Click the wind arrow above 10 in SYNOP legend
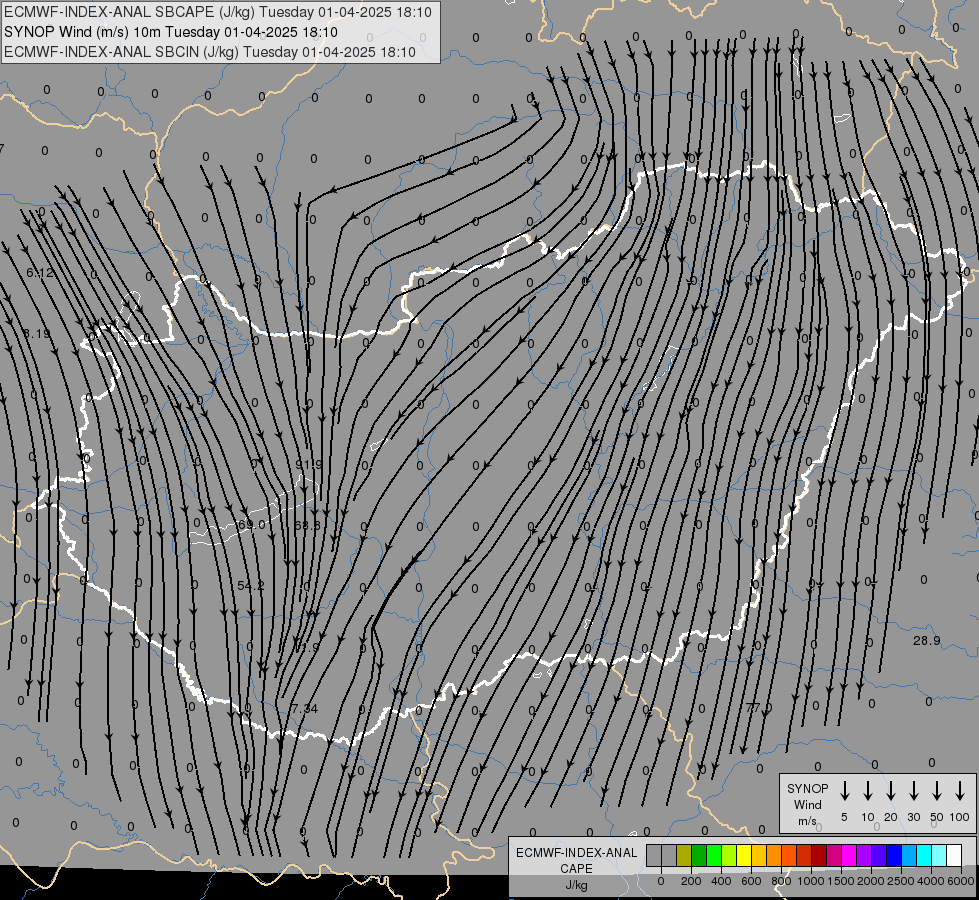The image size is (979, 900). 867,790
